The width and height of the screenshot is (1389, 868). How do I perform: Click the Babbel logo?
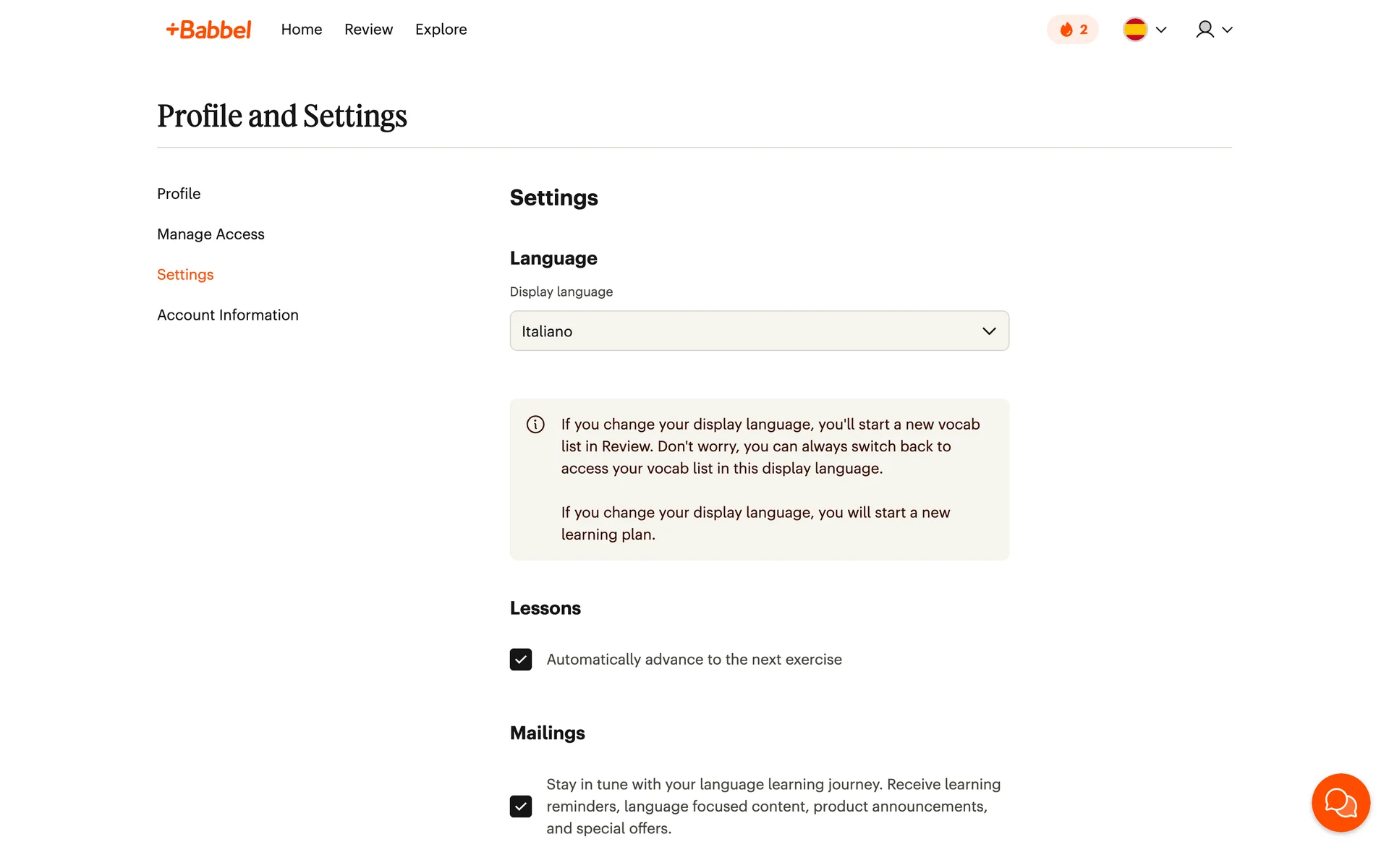click(208, 30)
